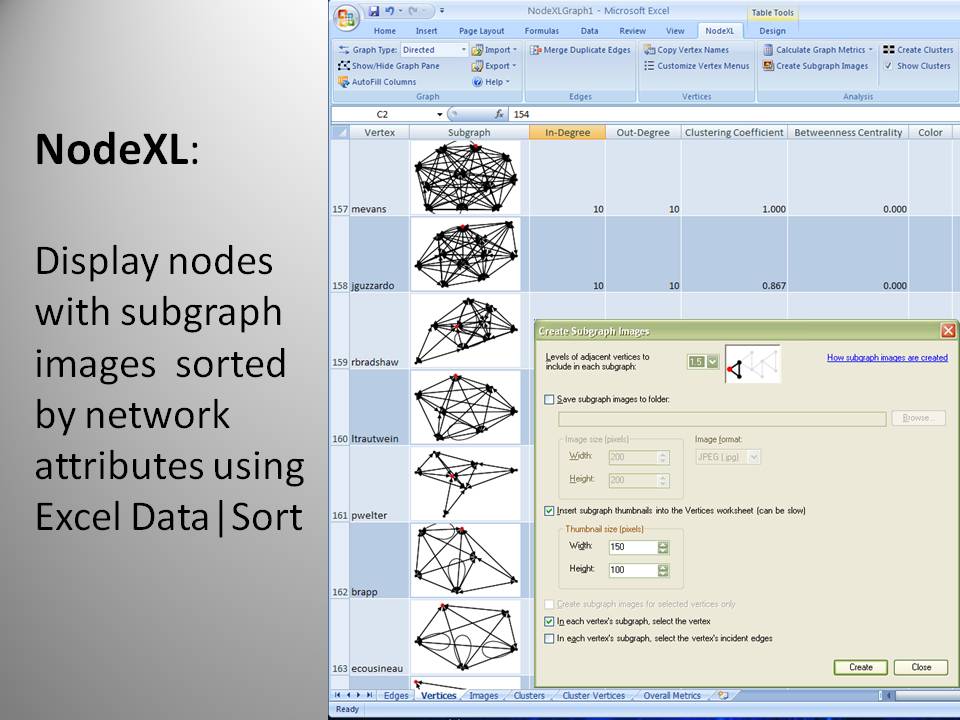Open Customize Vertex Menus
960x720 pixels.
click(x=696, y=66)
